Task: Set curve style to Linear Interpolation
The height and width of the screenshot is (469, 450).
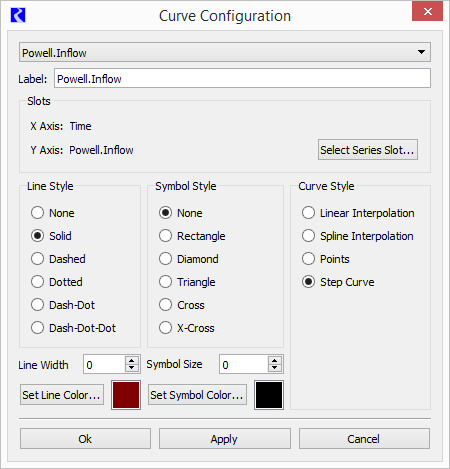Action: (x=358, y=213)
